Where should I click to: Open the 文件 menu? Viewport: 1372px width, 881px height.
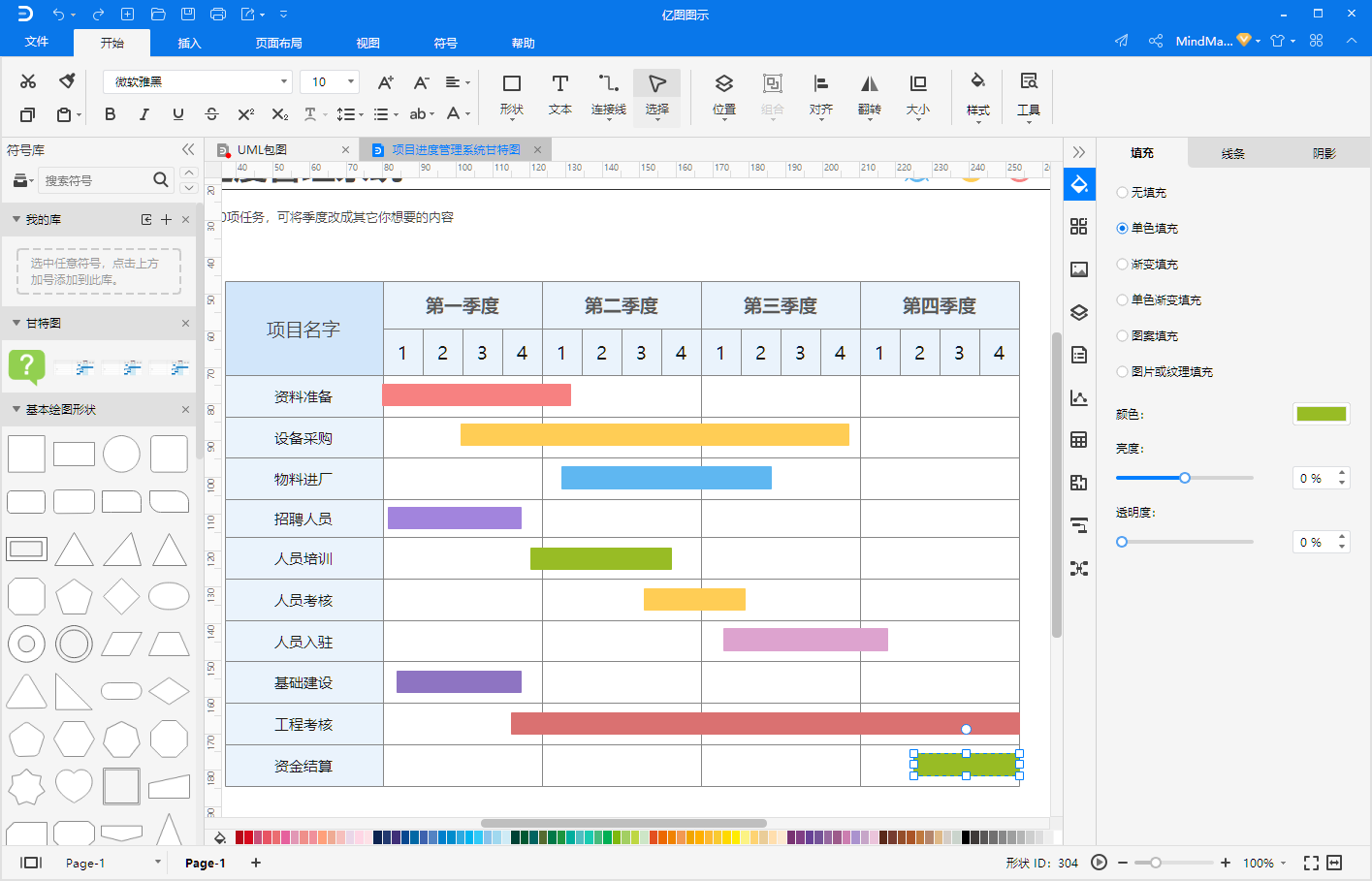[37, 42]
